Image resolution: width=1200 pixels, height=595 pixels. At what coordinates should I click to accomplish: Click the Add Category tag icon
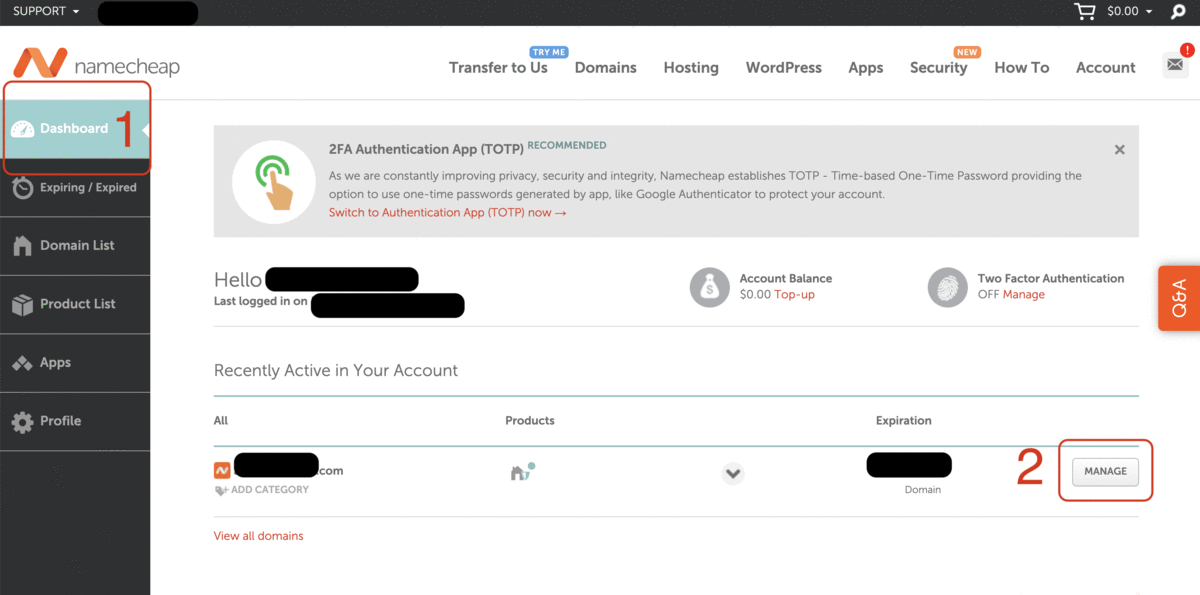tap(221, 490)
